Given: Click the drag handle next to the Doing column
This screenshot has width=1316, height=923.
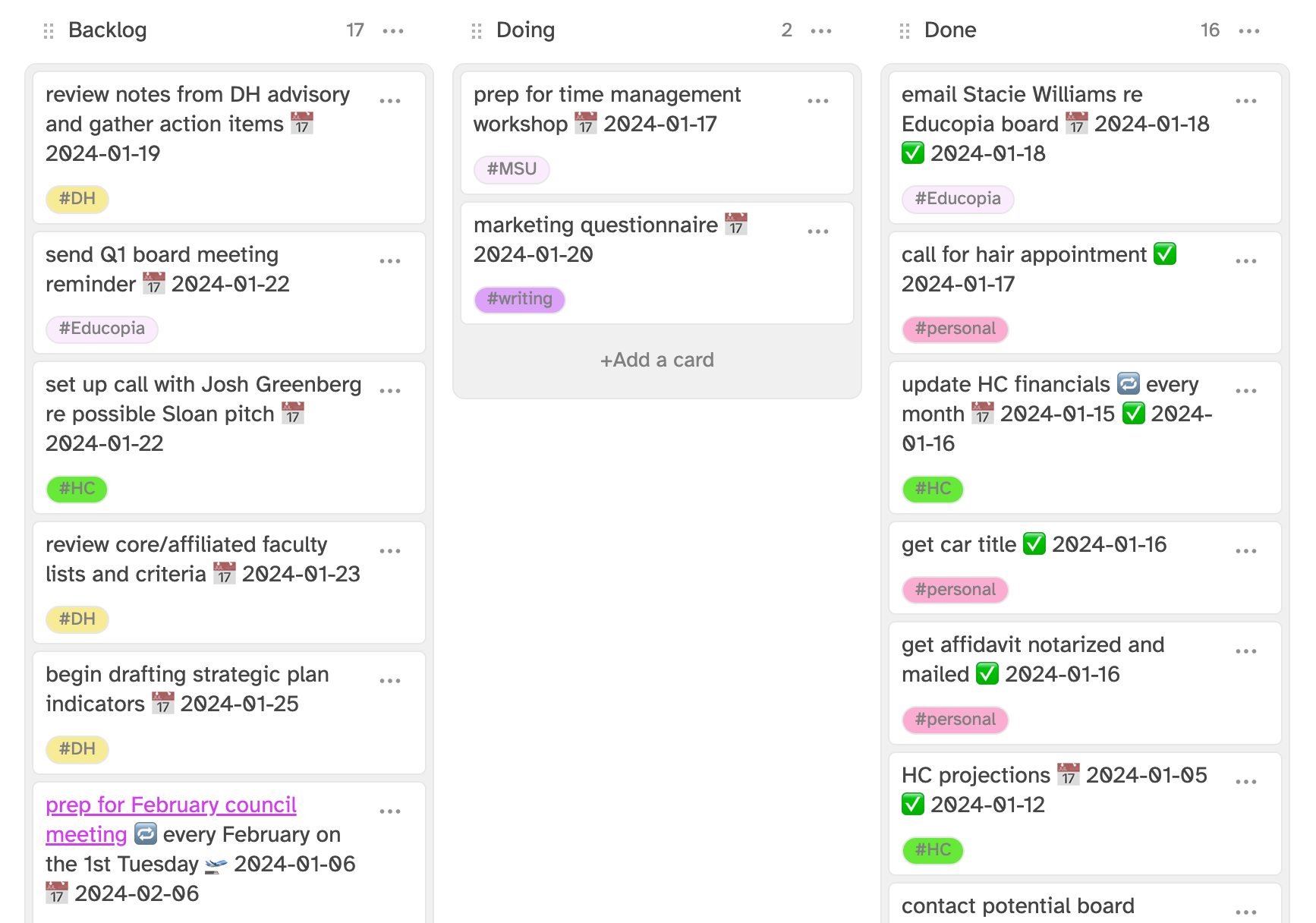Looking at the screenshot, I should click(x=477, y=30).
